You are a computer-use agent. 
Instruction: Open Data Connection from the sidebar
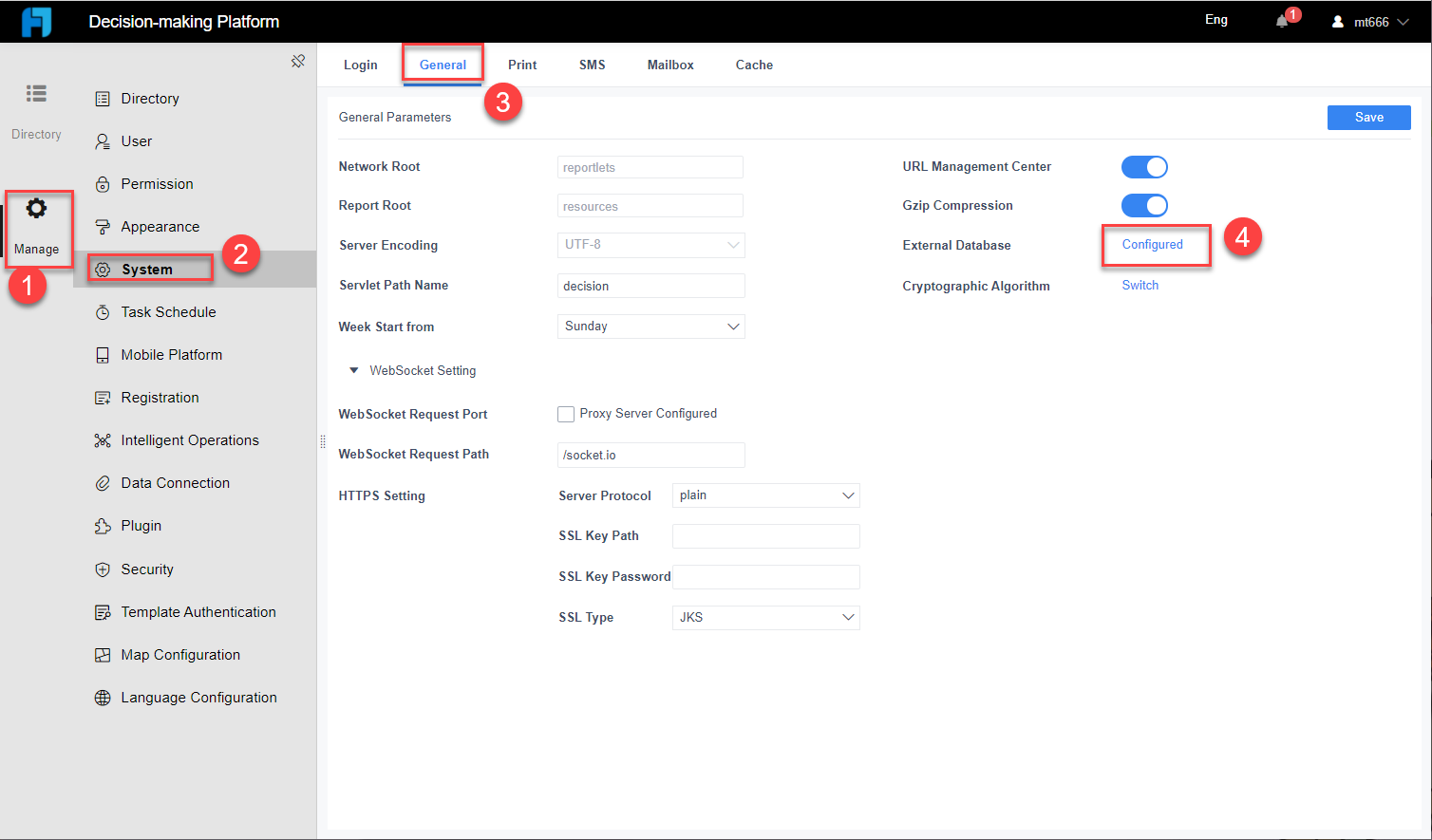click(x=102, y=482)
